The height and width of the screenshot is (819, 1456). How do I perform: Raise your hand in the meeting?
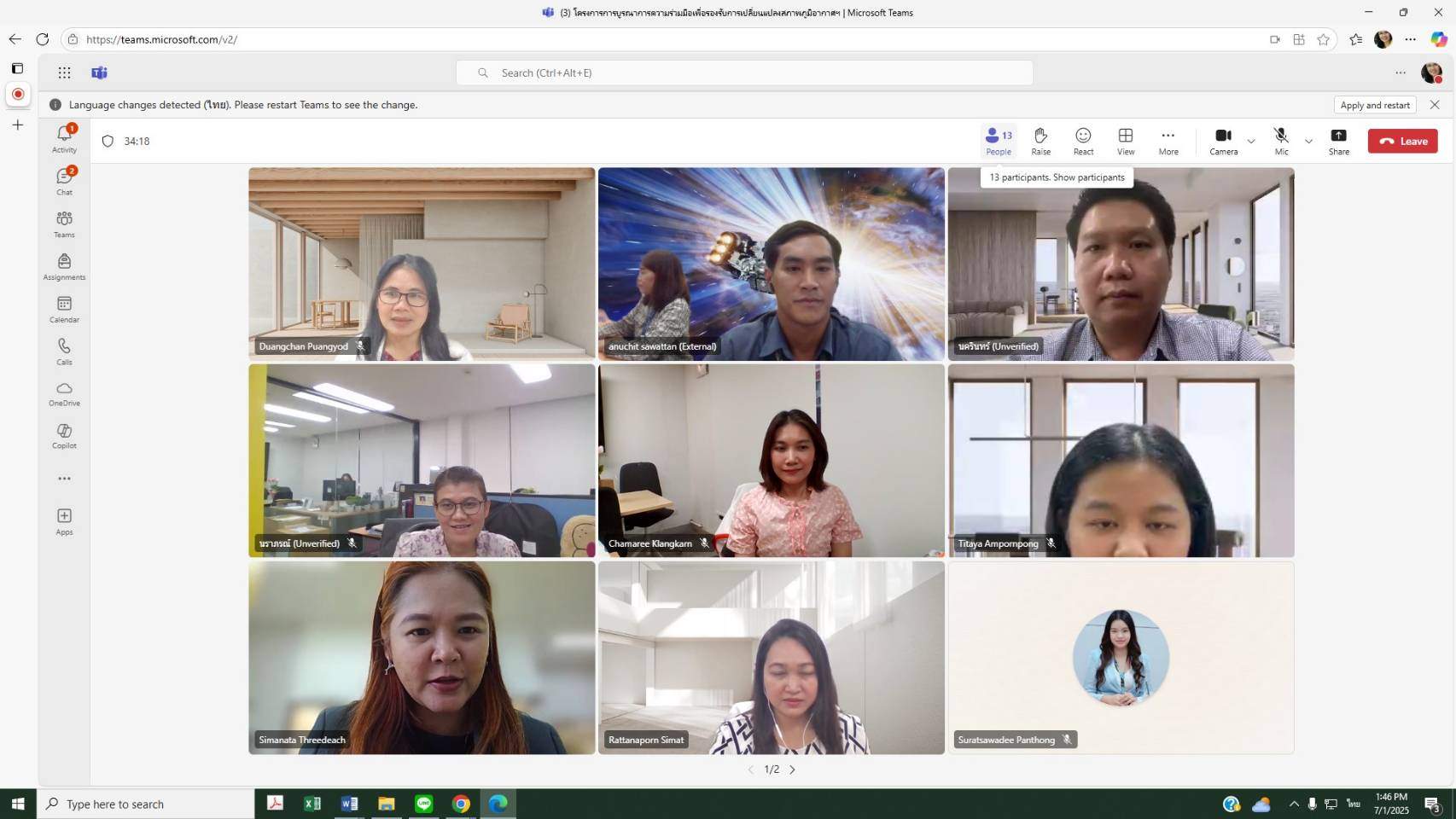(1040, 141)
